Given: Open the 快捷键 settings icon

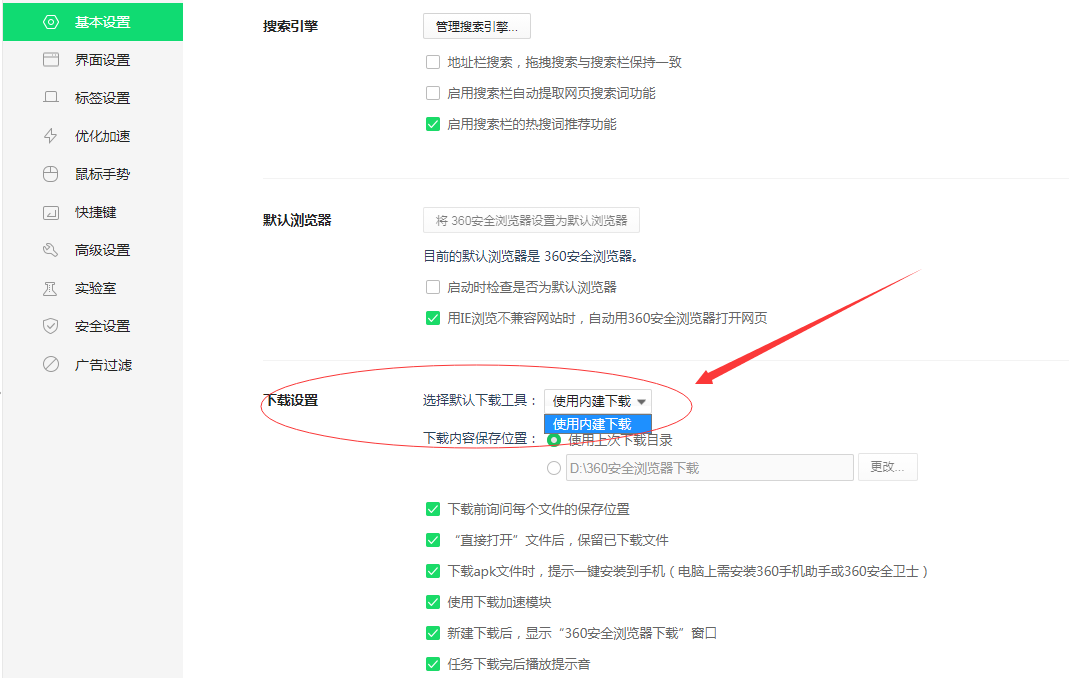Looking at the screenshot, I should (x=50, y=211).
